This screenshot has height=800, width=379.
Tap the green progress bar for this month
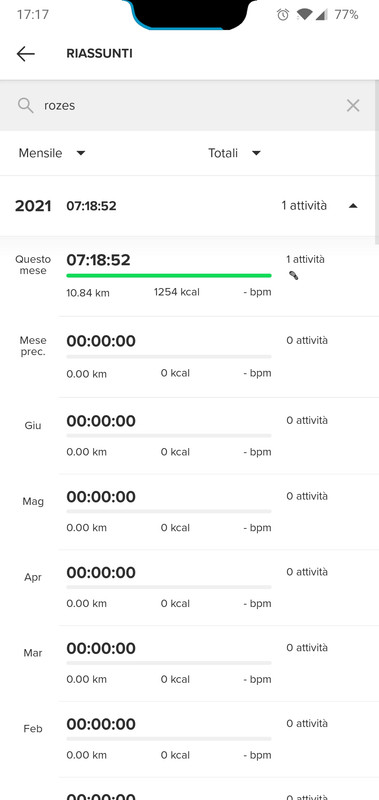tap(169, 276)
